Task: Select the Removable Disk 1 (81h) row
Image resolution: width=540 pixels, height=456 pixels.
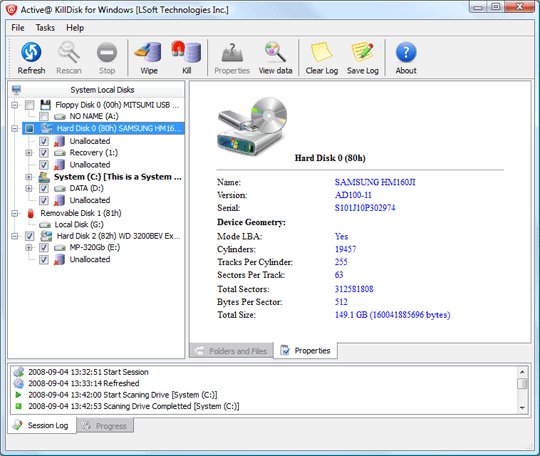Action: coord(74,213)
